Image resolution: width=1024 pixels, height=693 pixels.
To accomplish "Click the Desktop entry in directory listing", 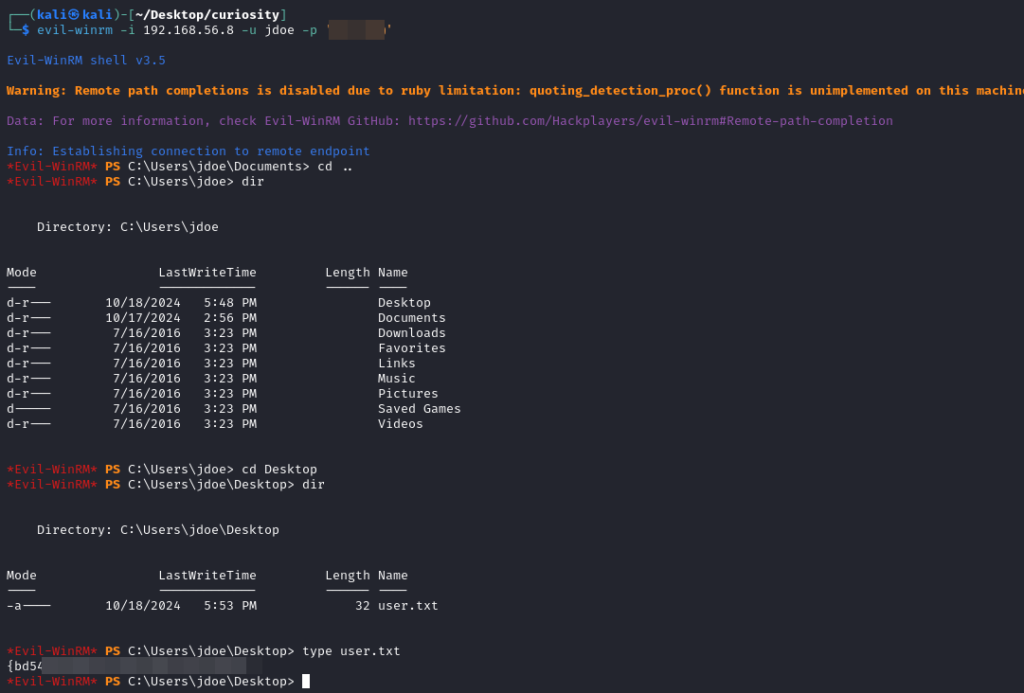I will tap(404, 303).
